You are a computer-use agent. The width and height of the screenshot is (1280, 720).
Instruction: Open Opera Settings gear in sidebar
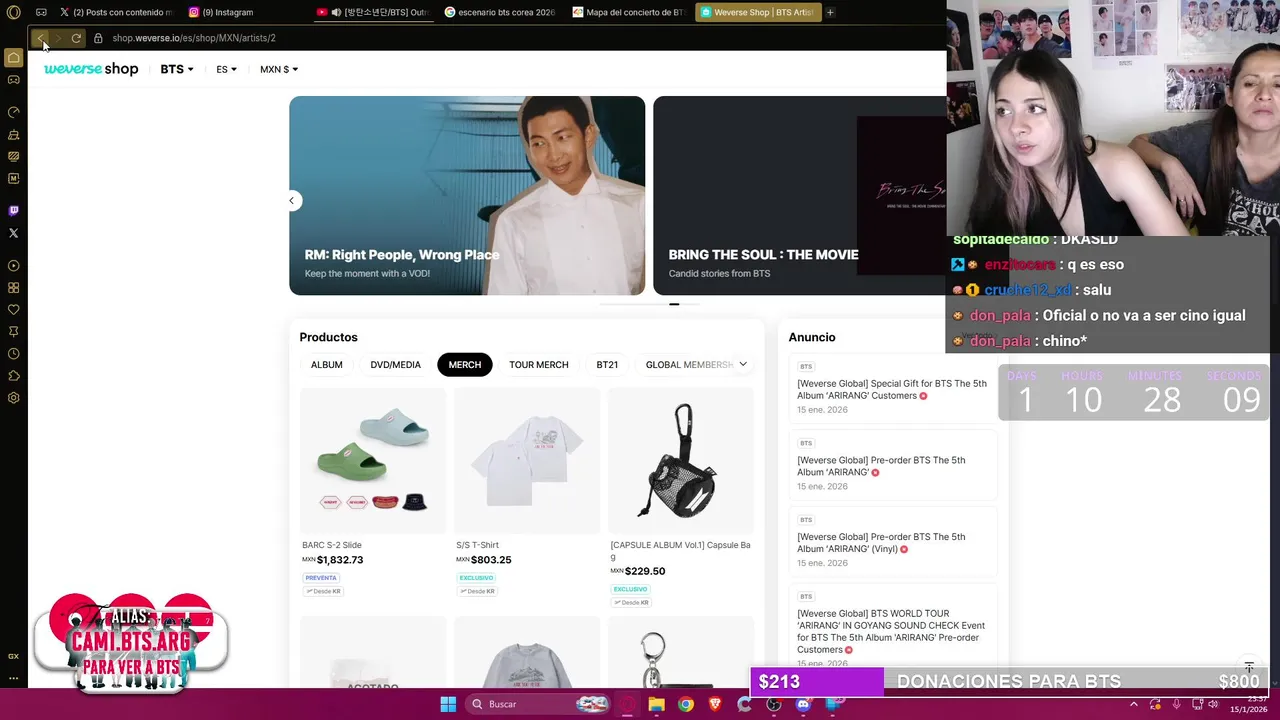click(13, 398)
